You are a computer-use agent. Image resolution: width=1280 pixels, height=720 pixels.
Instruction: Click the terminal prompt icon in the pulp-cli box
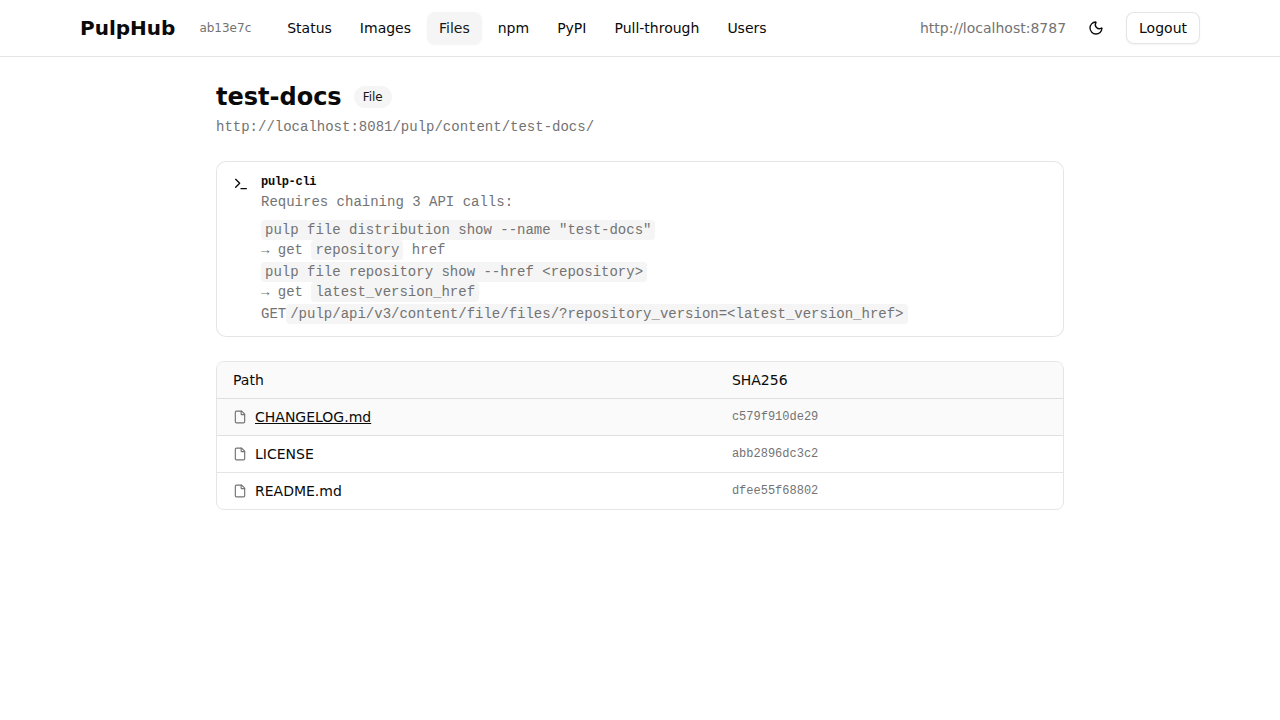pyautogui.click(x=240, y=184)
